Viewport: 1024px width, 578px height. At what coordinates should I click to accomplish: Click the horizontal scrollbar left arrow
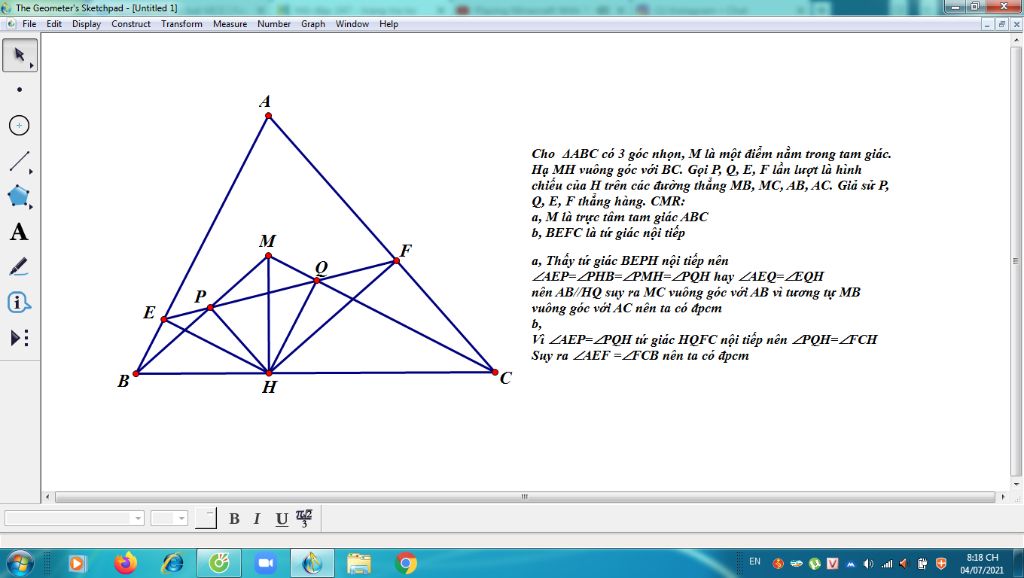[47, 497]
